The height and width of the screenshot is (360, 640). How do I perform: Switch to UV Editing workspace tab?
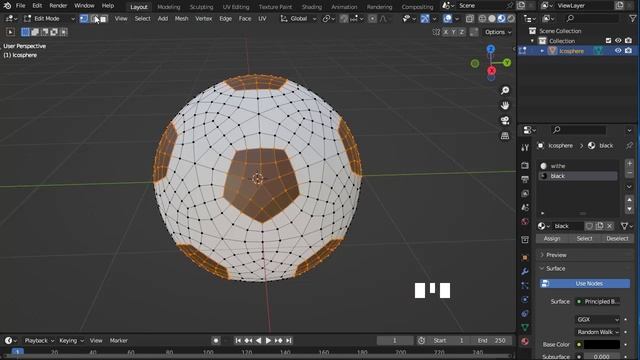coord(236,7)
